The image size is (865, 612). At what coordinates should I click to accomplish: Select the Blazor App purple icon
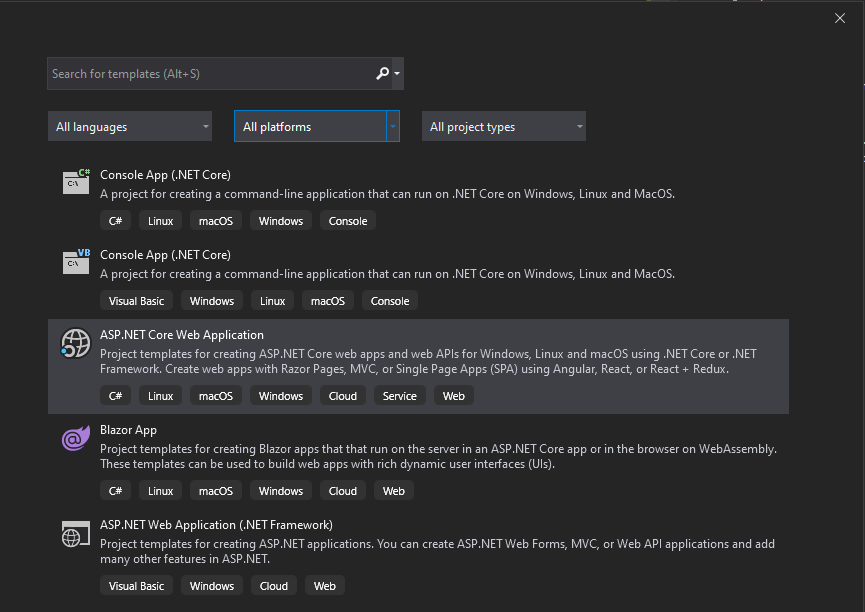click(x=76, y=438)
